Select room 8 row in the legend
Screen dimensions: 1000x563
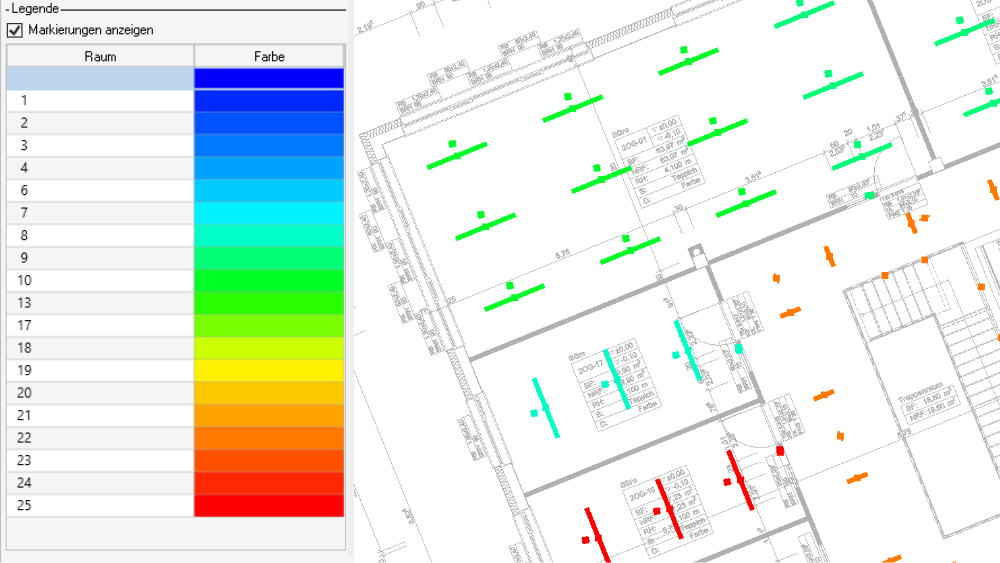click(100, 236)
